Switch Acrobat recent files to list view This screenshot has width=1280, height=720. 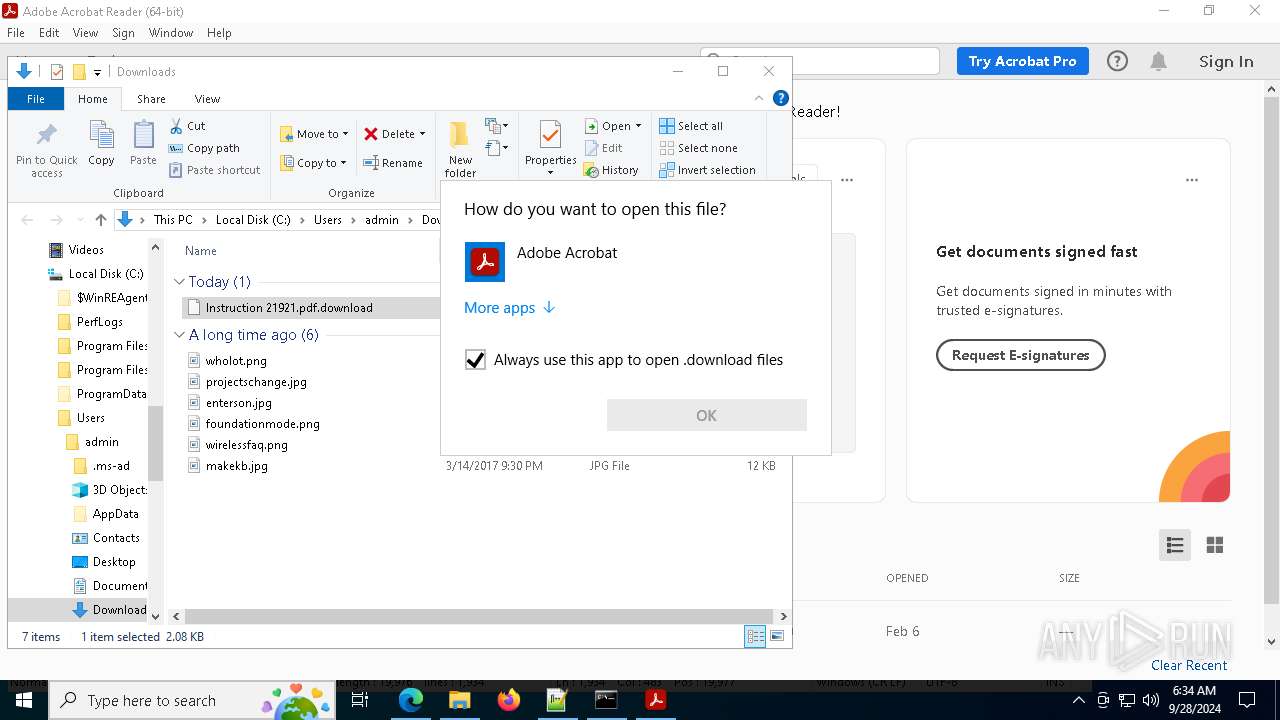click(x=1175, y=545)
